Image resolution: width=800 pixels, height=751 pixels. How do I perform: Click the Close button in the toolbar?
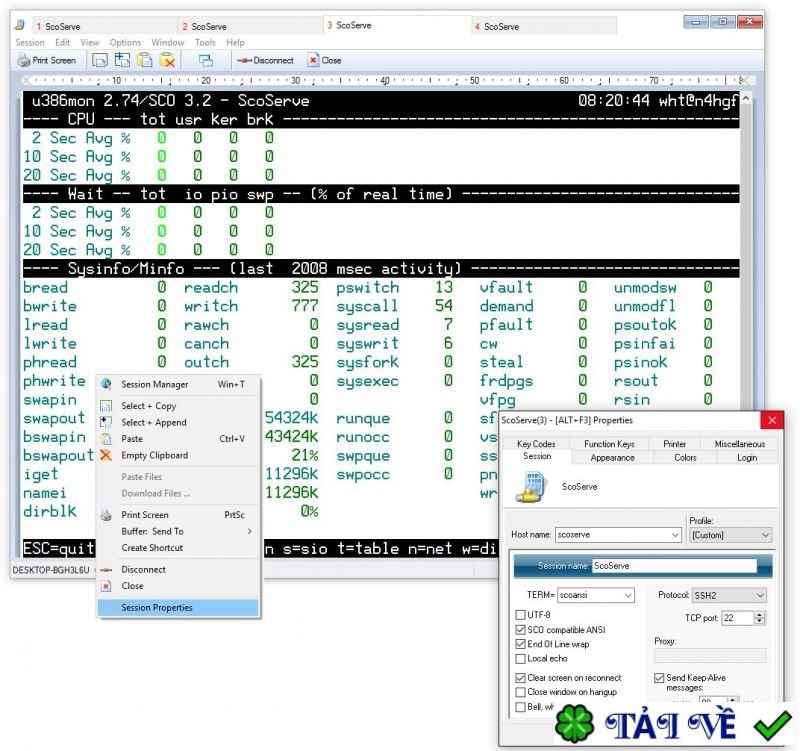325,60
